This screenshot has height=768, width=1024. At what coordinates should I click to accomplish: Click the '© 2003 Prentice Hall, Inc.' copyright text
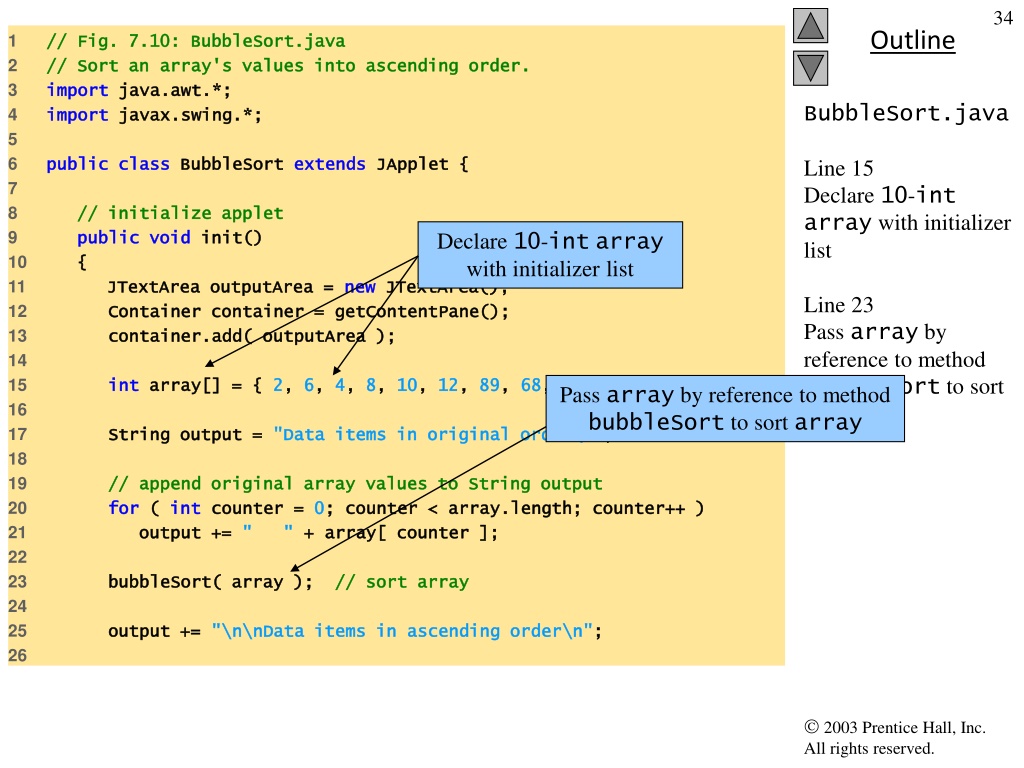click(x=895, y=728)
